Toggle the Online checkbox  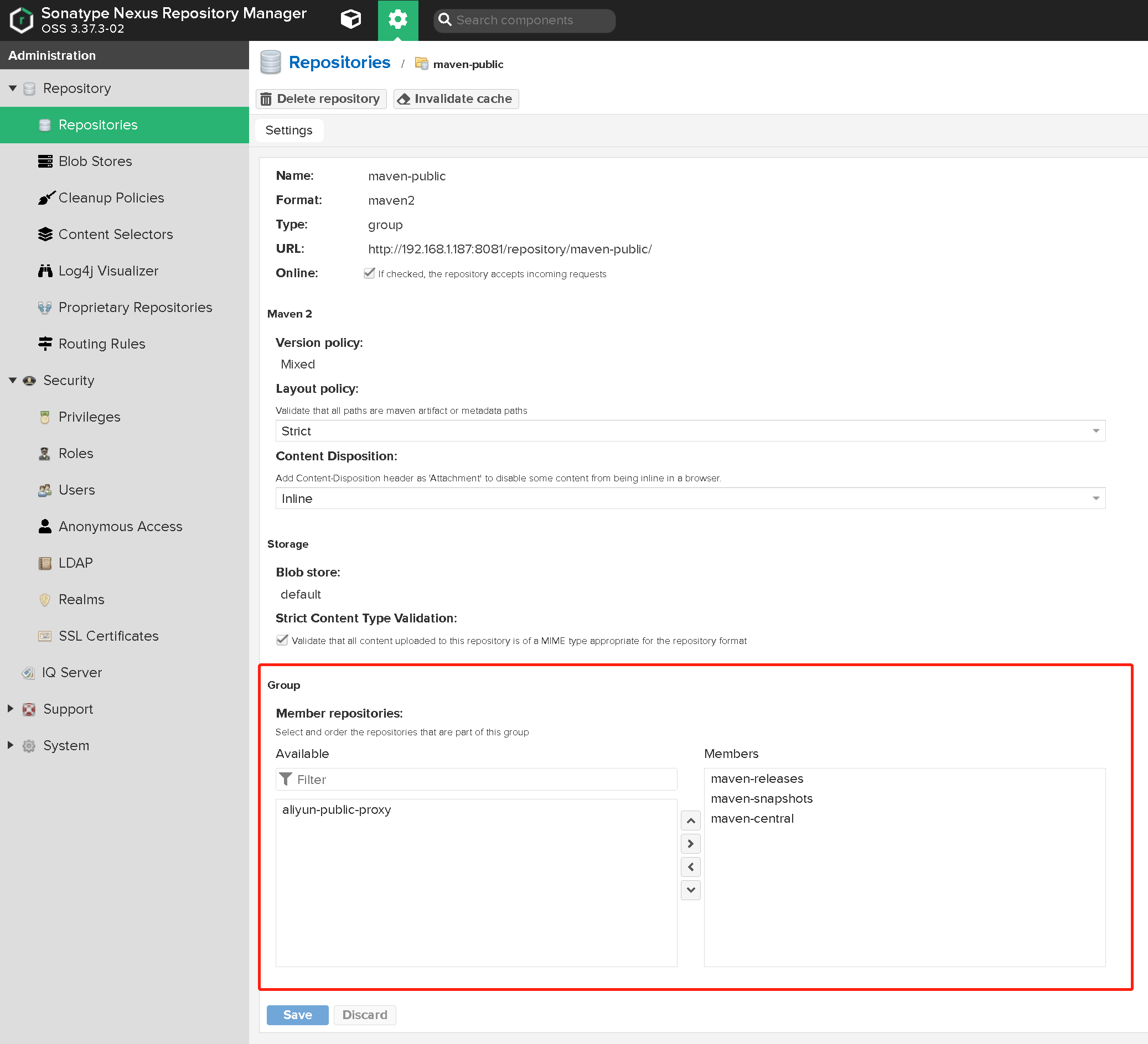pos(369,273)
